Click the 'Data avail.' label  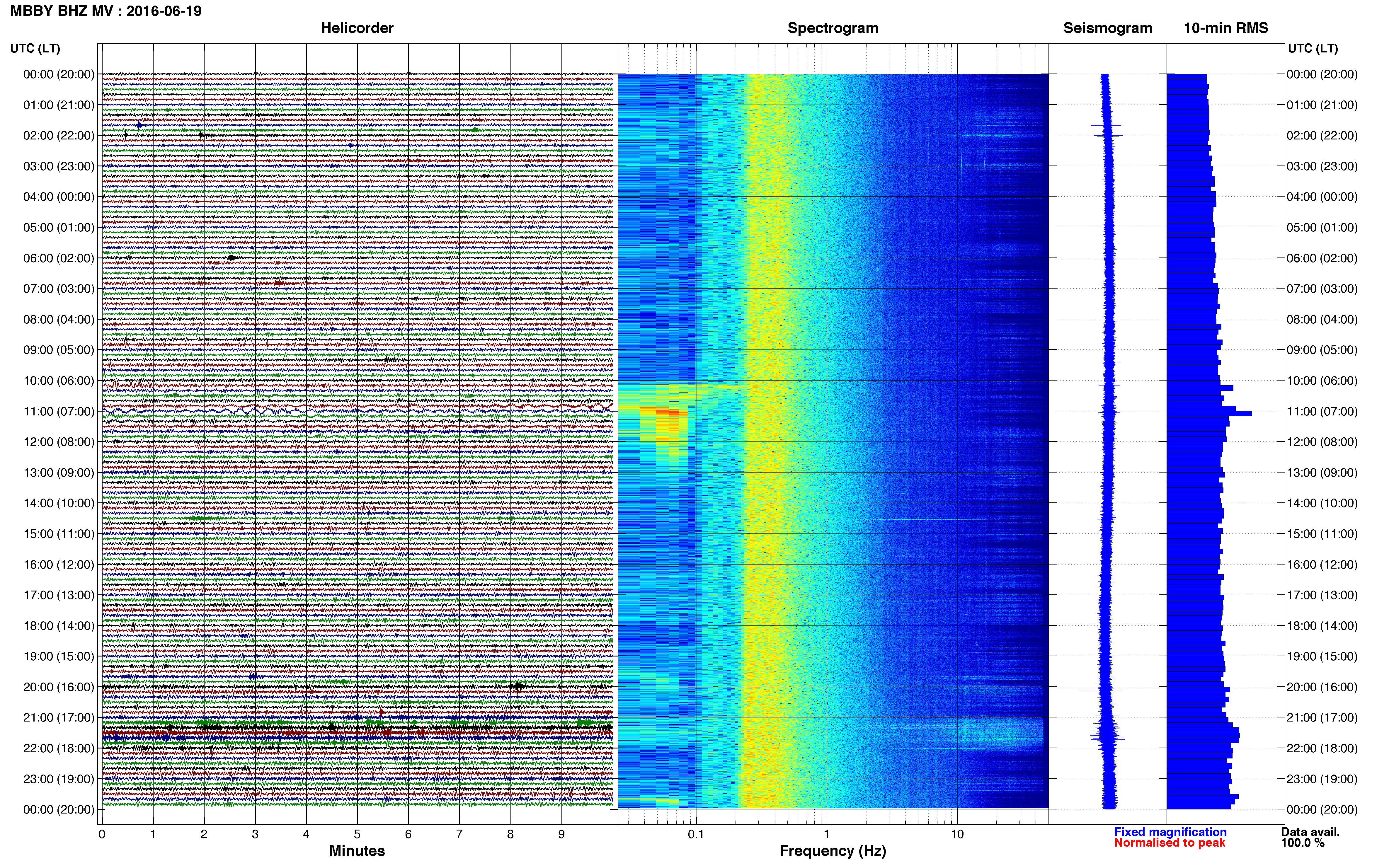[x=1310, y=832]
